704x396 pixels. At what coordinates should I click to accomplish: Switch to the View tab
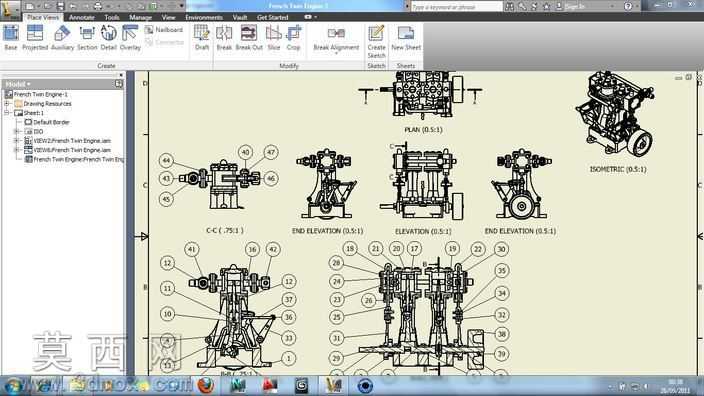[x=168, y=17]
